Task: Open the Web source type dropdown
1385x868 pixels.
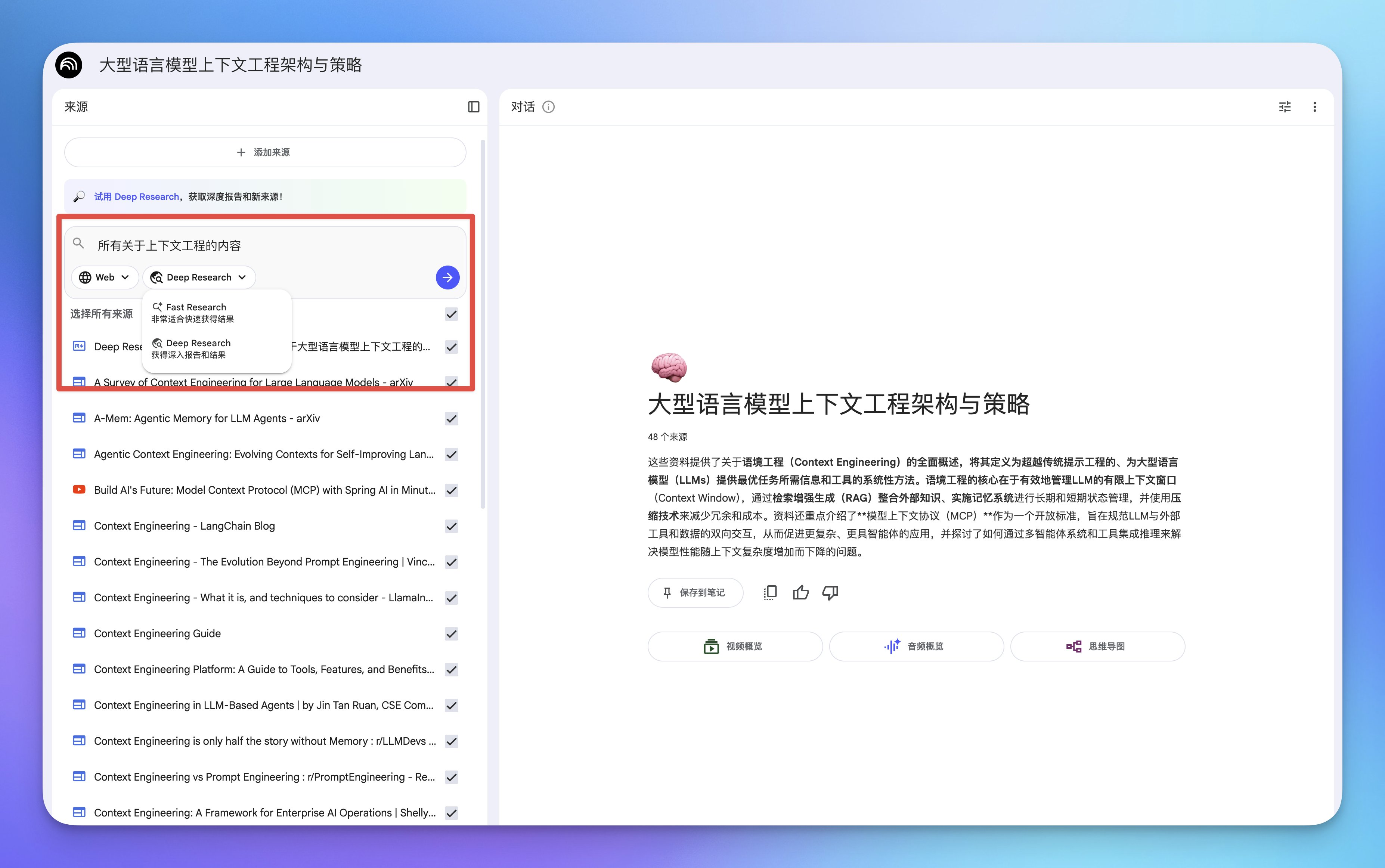Action: point(105,277)
